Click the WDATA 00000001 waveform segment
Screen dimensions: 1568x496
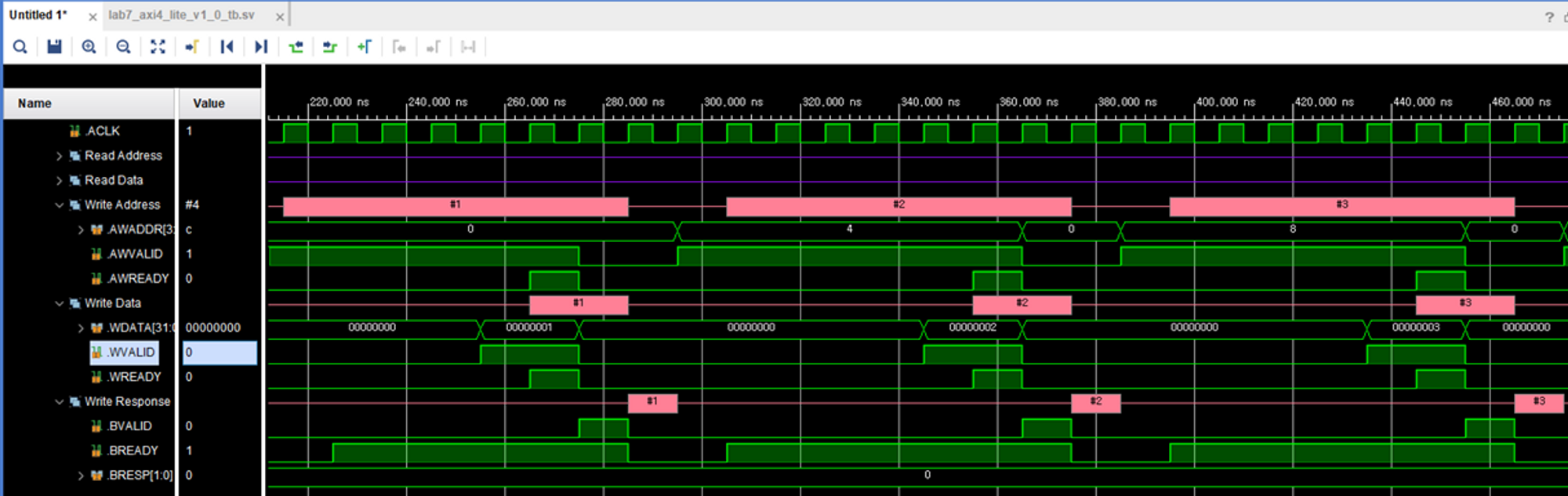(529, 329)
